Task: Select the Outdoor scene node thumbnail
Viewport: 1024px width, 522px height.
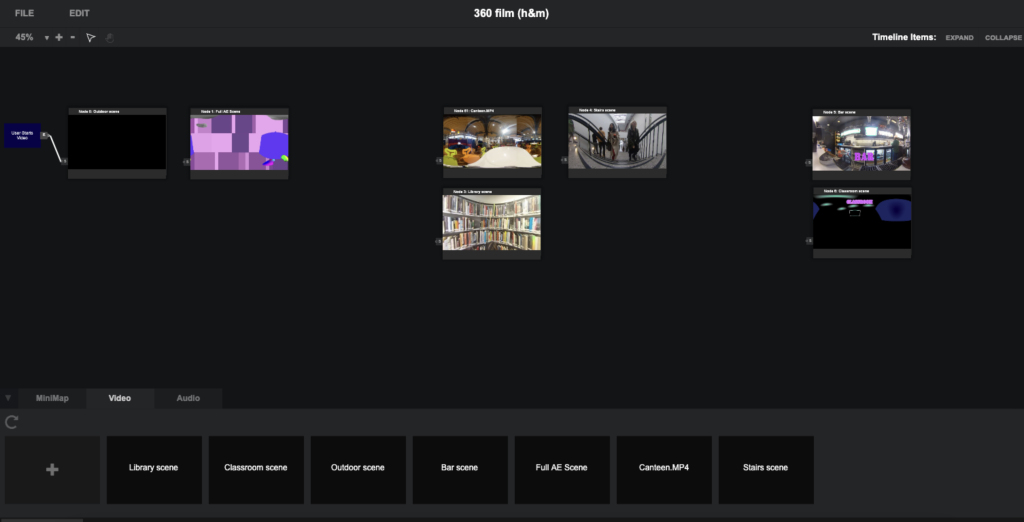Action: pyautogui.click(x=117, y=142)
